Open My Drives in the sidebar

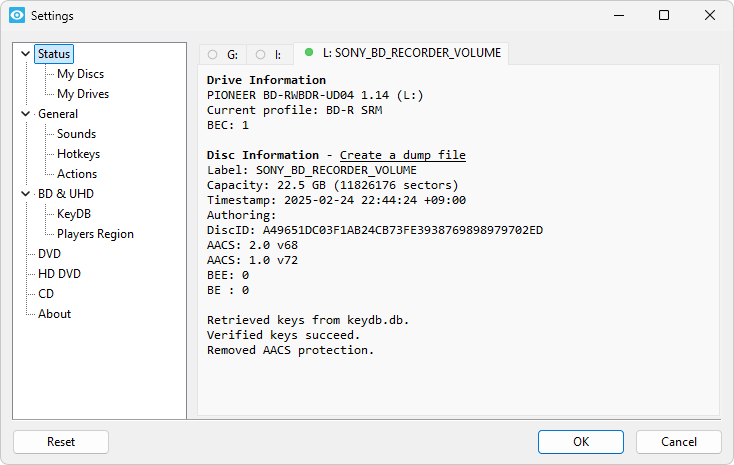click(x=83, y=94)
